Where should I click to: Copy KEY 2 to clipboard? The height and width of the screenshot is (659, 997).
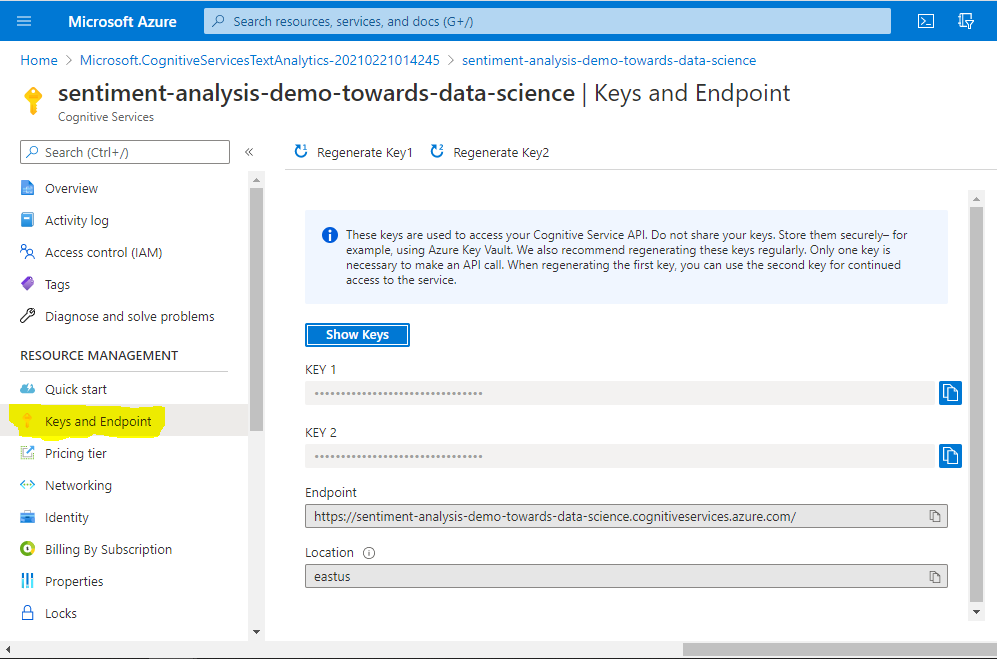click(x=949, y=456)
